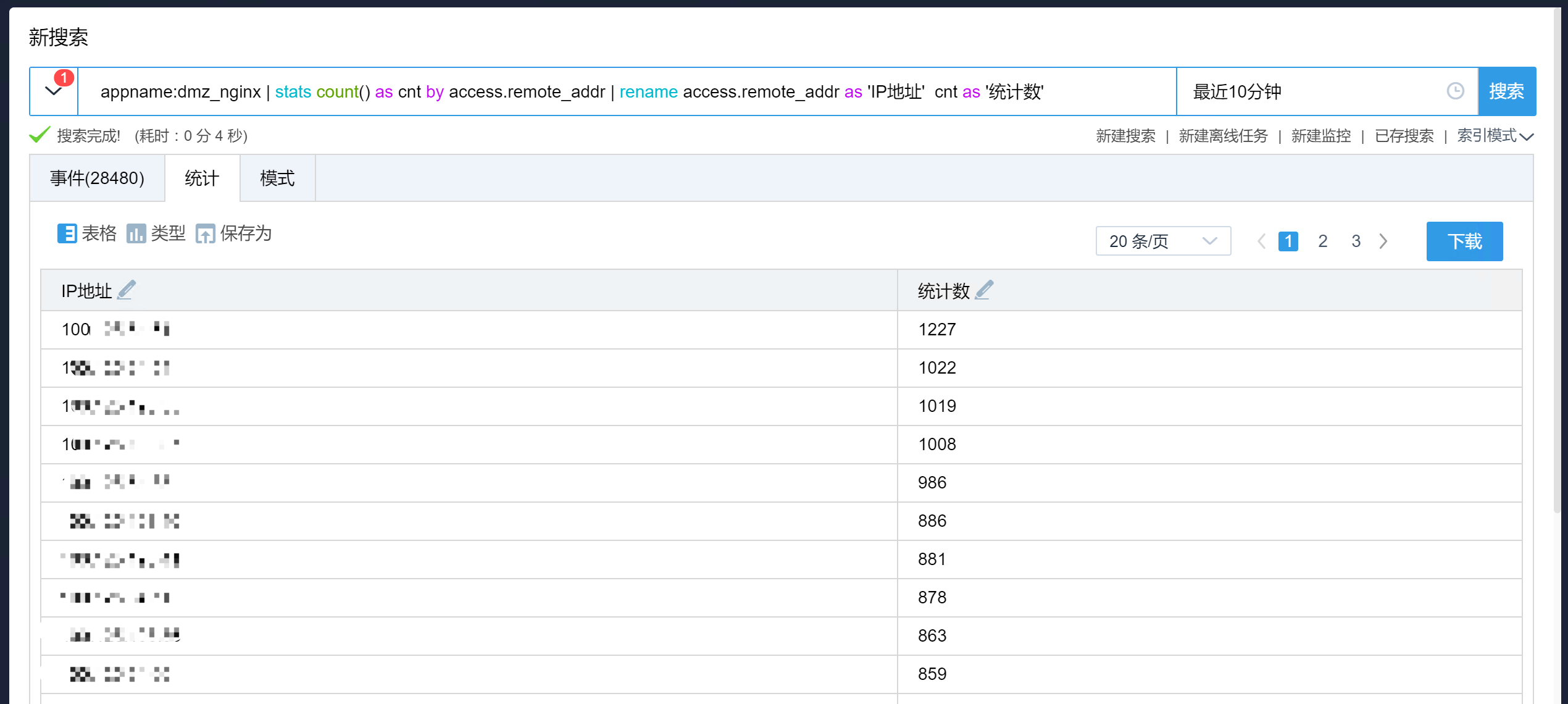Open 新建监控 link
This screenshot has height=704, width=1568.
1320,136
